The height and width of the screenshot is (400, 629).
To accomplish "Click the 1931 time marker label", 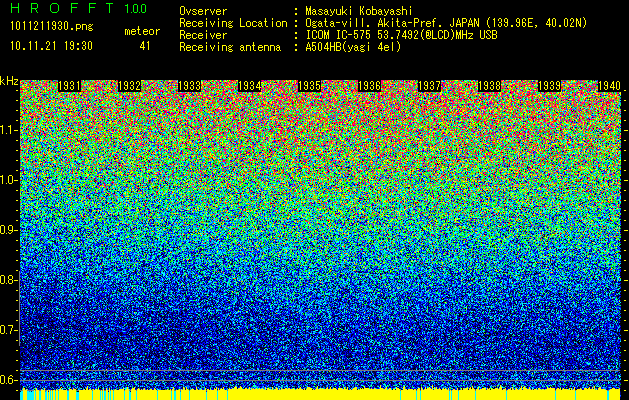I will pyautogui.click(x=69, y=86).
